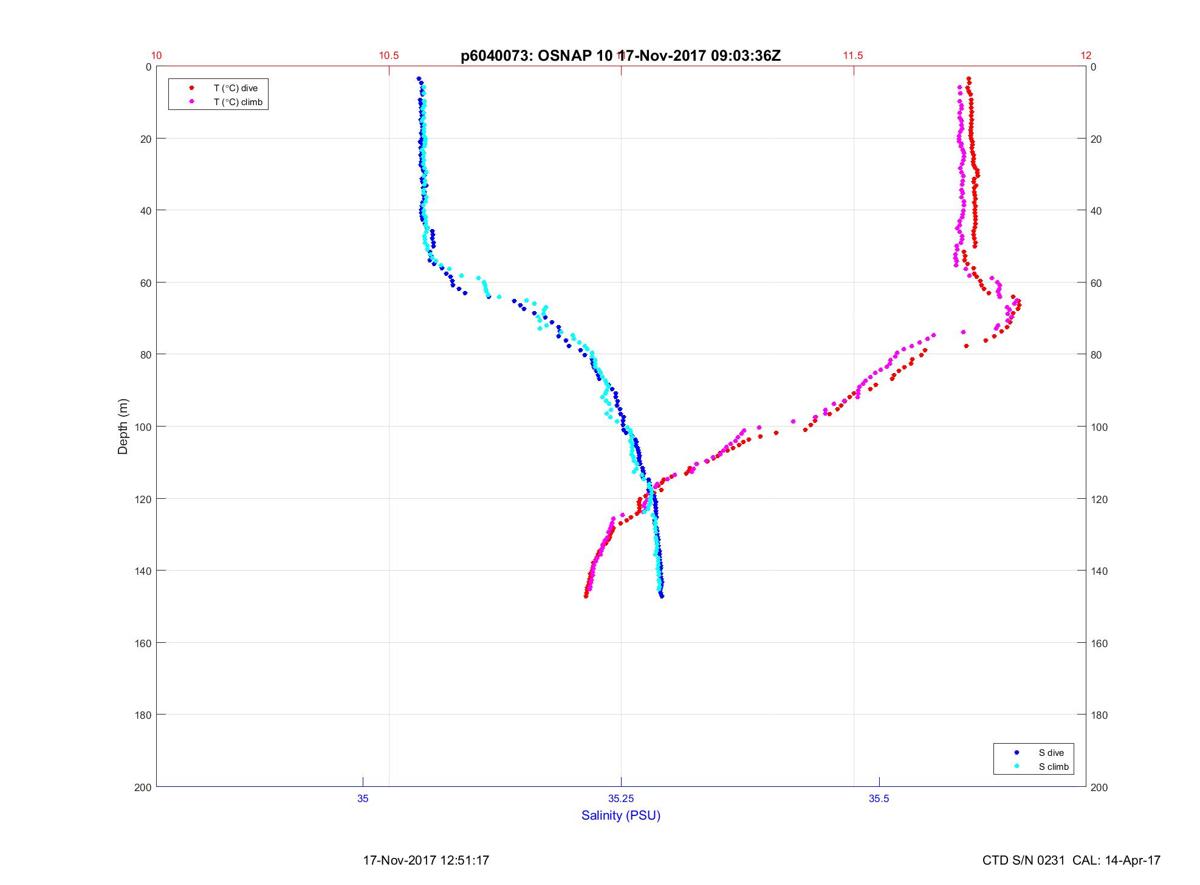
Task: Click the left depth tick label 40
Action: [x=145, y=211]
